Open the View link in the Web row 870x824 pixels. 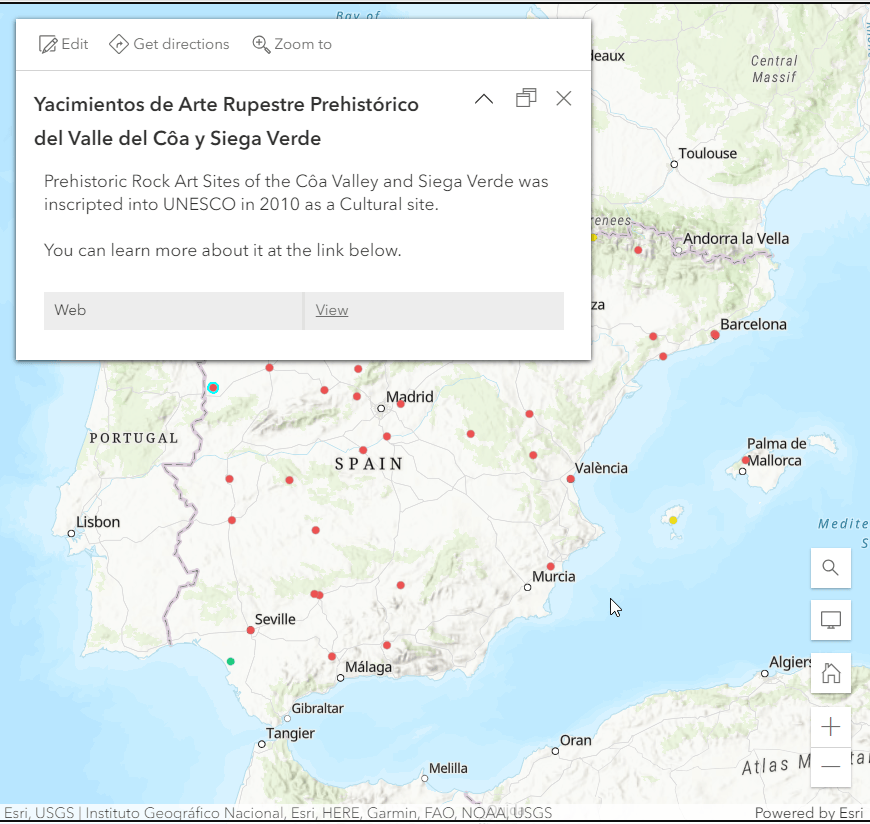click(x=332, y=310)
